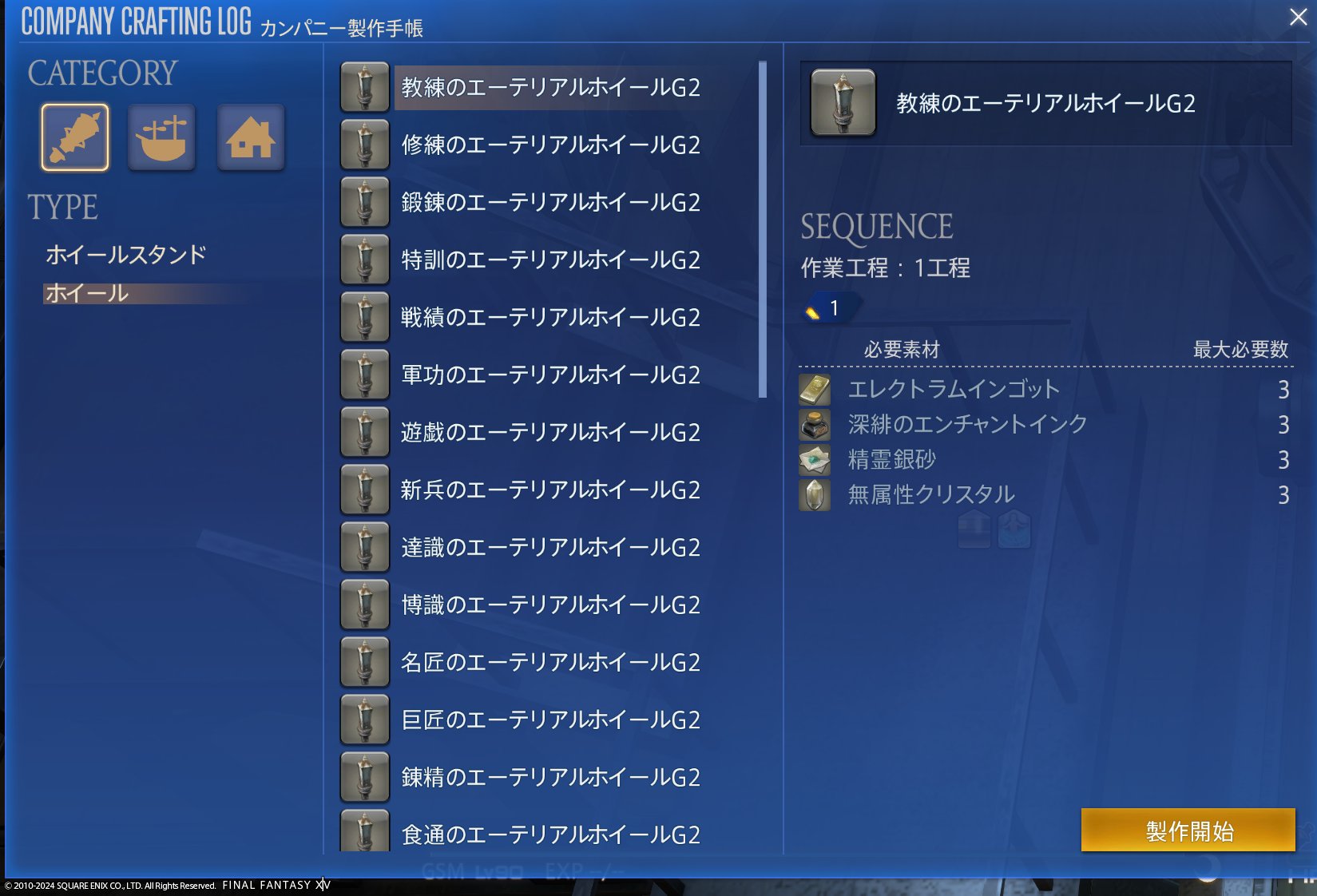Select sequence phase 1 marker
Screen dimensions: 1317x896
pyautogui.click(x=831, y=308)
